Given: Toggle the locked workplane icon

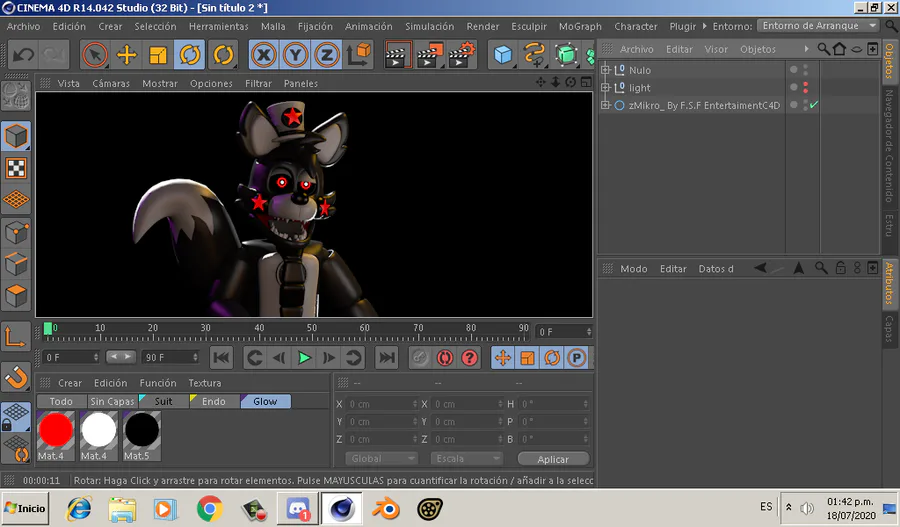Looking at the screenshot, I should (x=16, y=417).
